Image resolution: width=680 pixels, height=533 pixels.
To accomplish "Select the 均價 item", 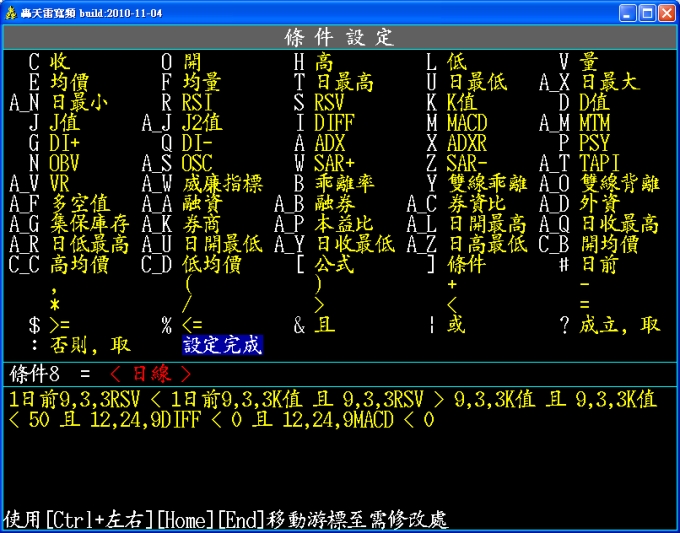I will (69, 82).
